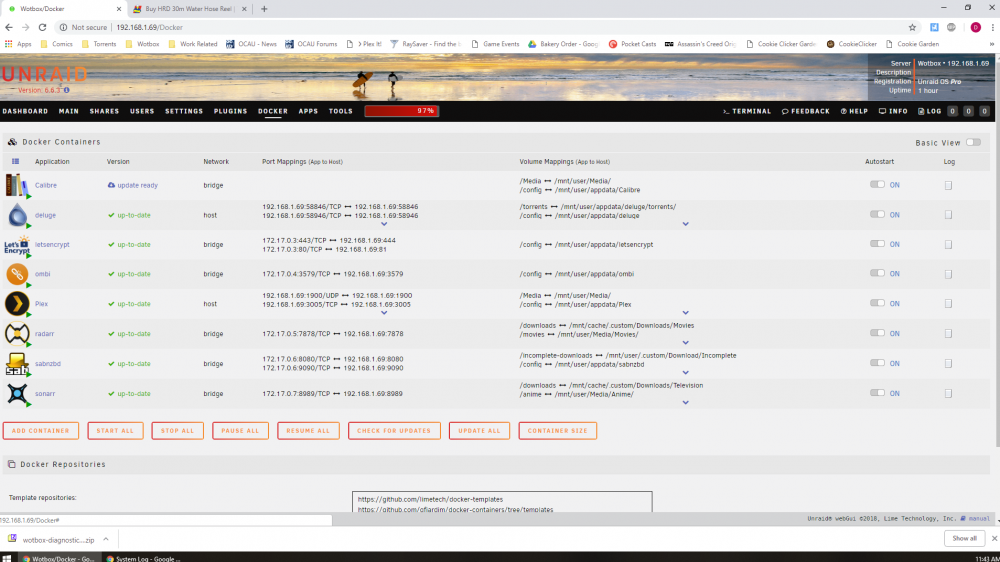Open new browser tab
Image resolution: width=1000 pixels, height=562 pixels.
264,9
